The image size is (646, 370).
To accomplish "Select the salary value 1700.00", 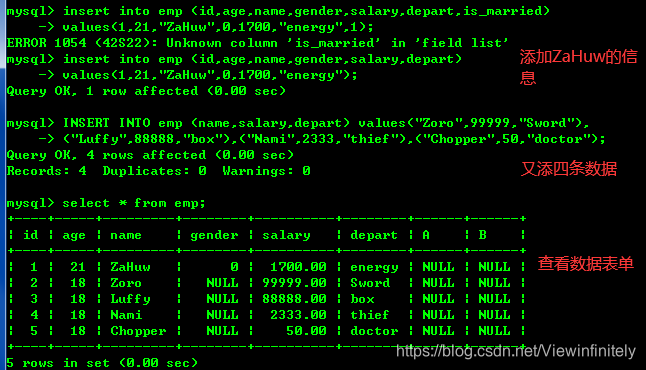I will (298, 267).
